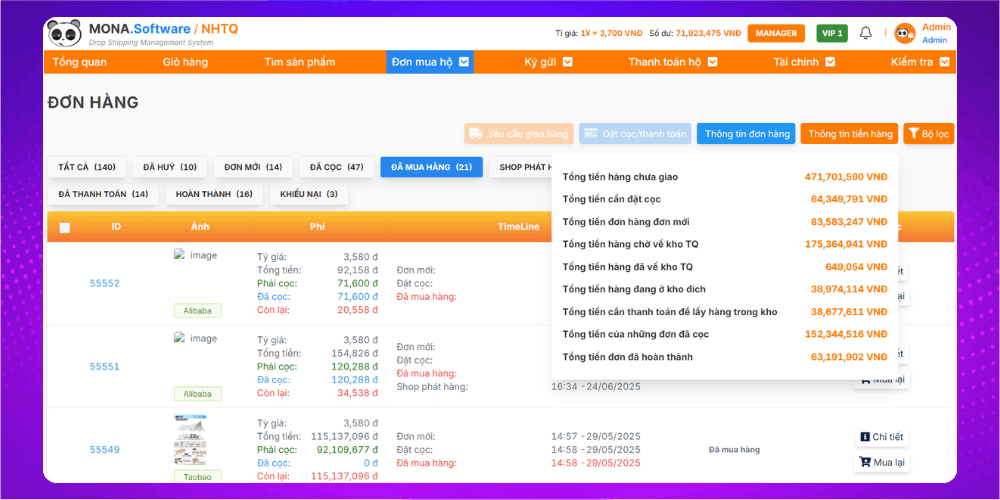This screenshot has width=1000, height=500.
Task: Click Chi tiết for order 55549
Action: [881, 437]
